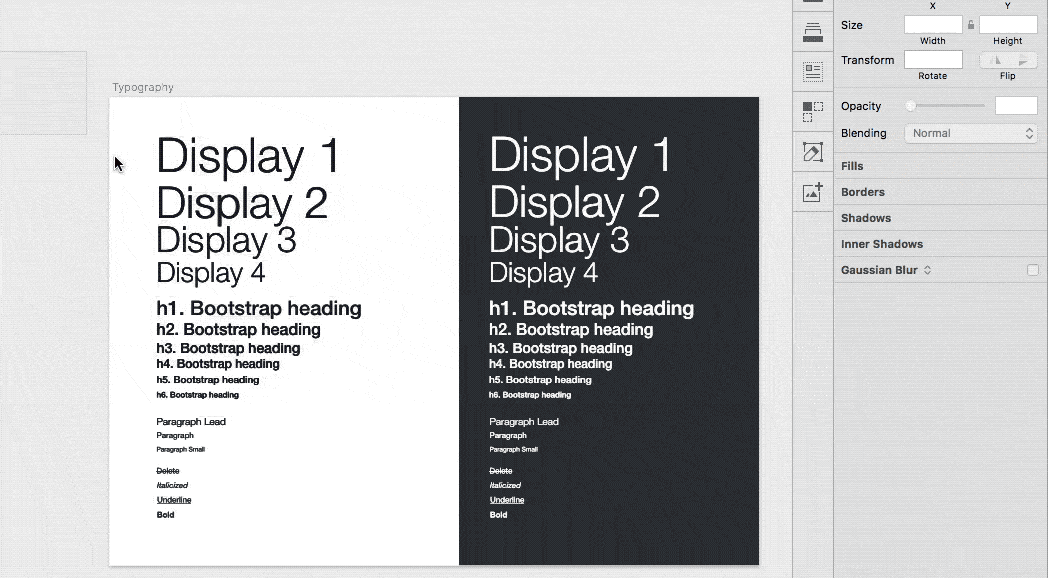Screen dimensions: 1048x578
Task: Select h1. Bootstrap heading on dark panel
Action: coord(592,308)
